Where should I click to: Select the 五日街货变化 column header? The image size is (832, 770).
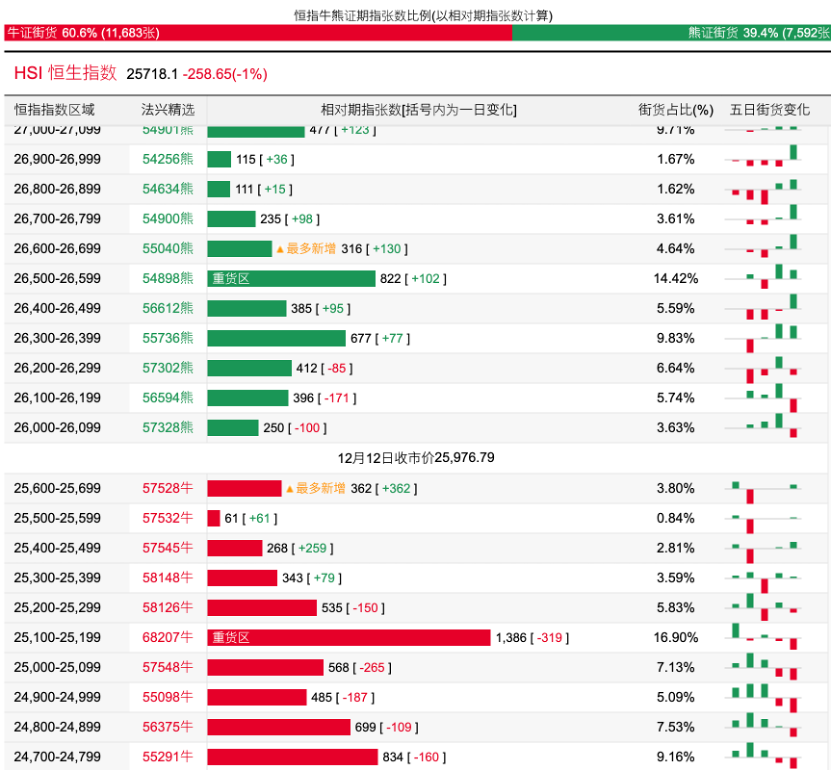click(x=770, y=110)
